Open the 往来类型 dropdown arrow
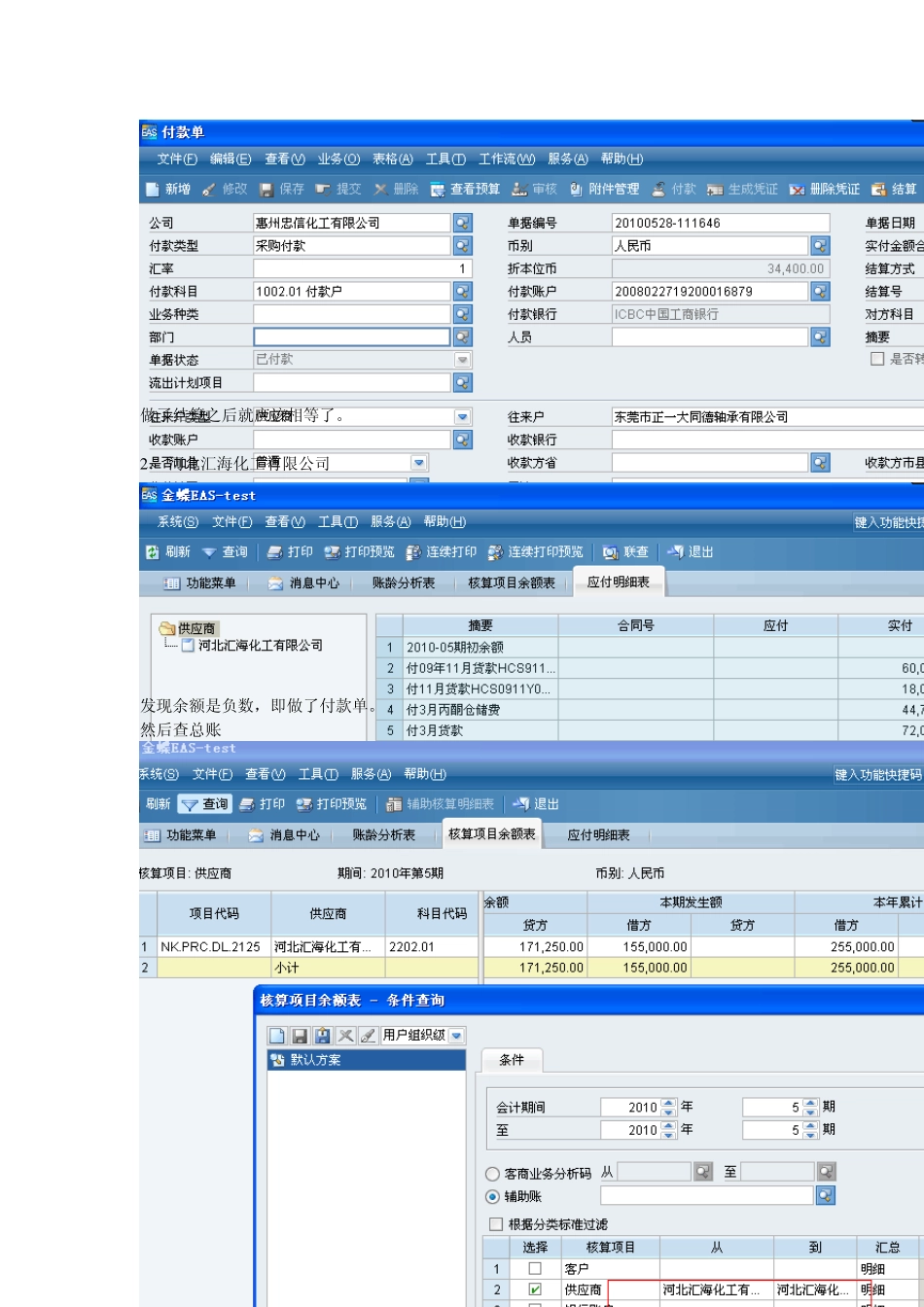924x1307 pixels. click(462, 417)
